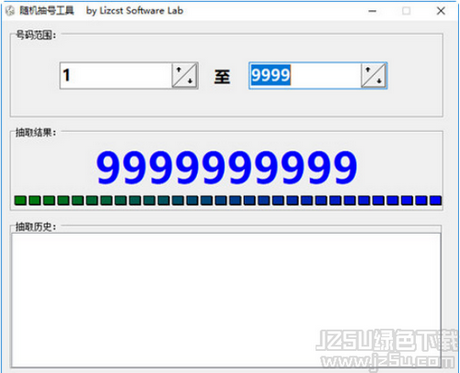Click the 至 label between range fields
460x373 pixels.
pyautogui.click(x=222, y=76)
